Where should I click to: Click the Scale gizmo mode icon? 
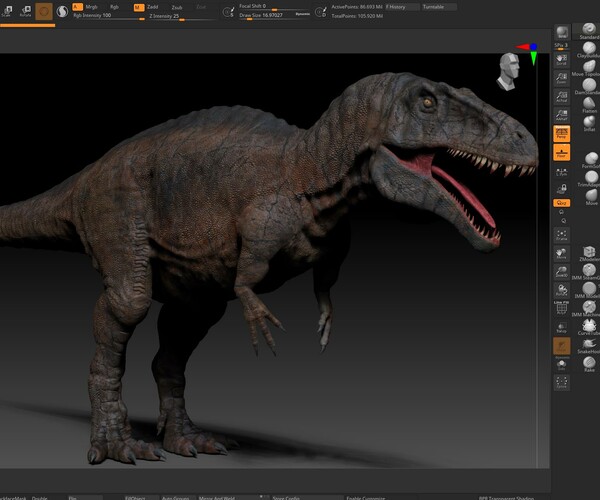click(x=7, y=11)
